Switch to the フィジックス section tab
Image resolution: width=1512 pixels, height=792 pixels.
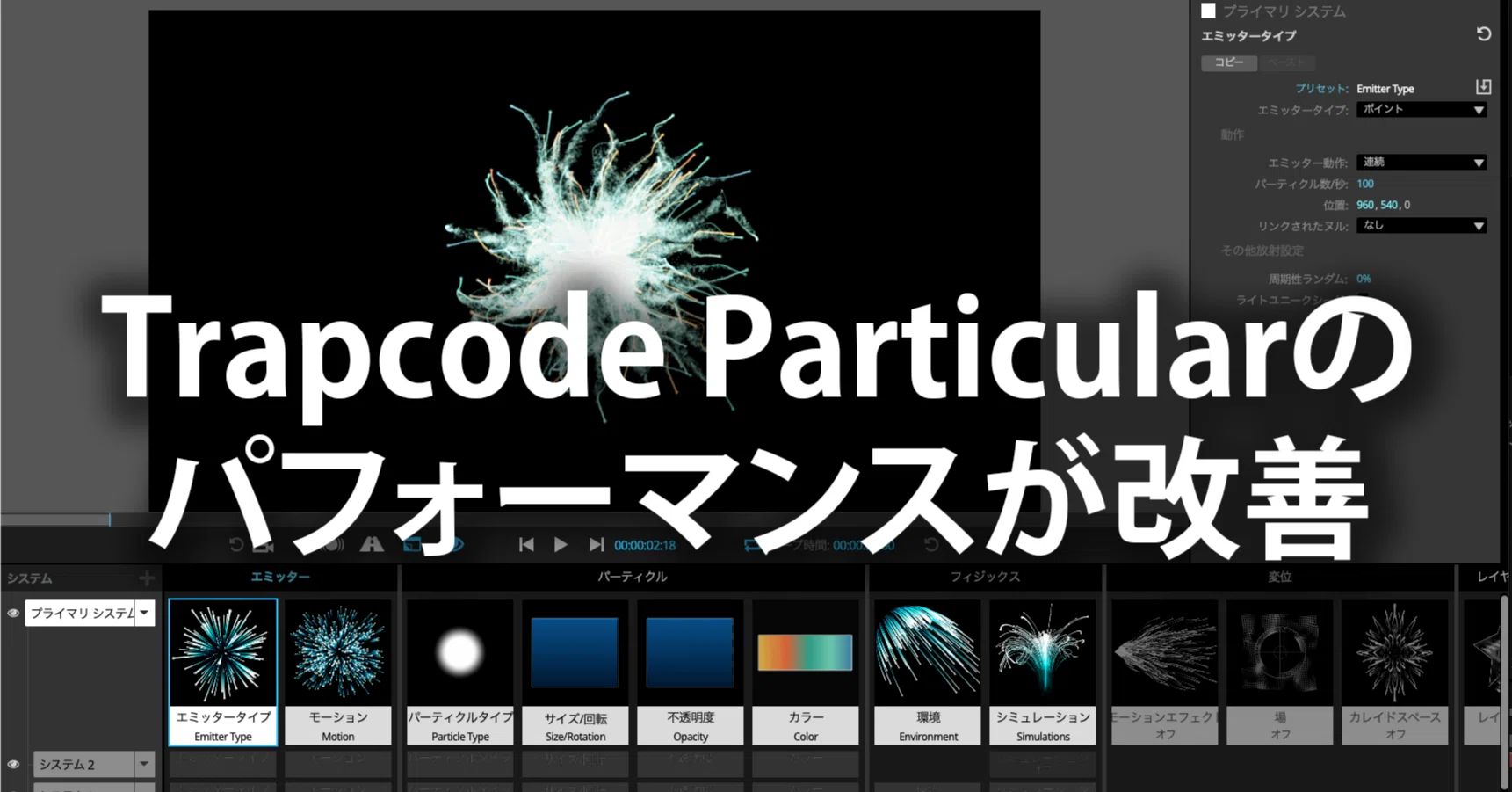pyautogui.click(x=985, y=577)
